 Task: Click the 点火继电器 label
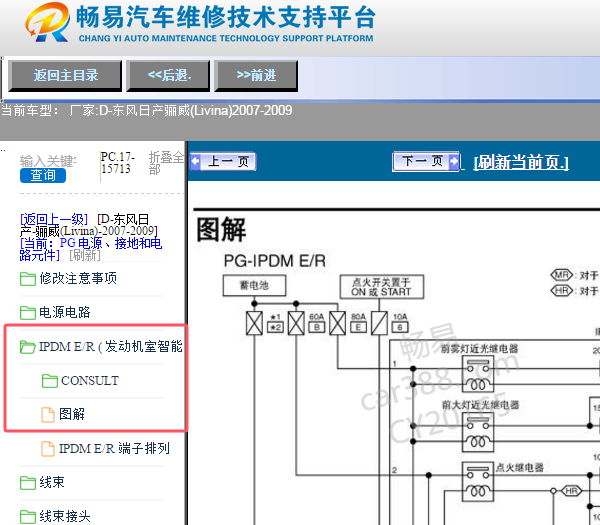pyautogui.click(x=520, y=468)
